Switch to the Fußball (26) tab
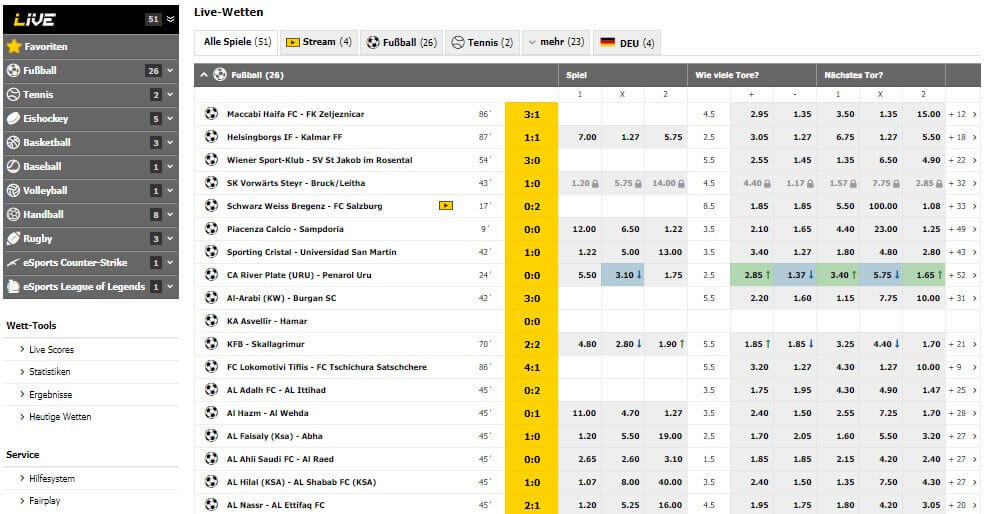 [x=401, y=42]
